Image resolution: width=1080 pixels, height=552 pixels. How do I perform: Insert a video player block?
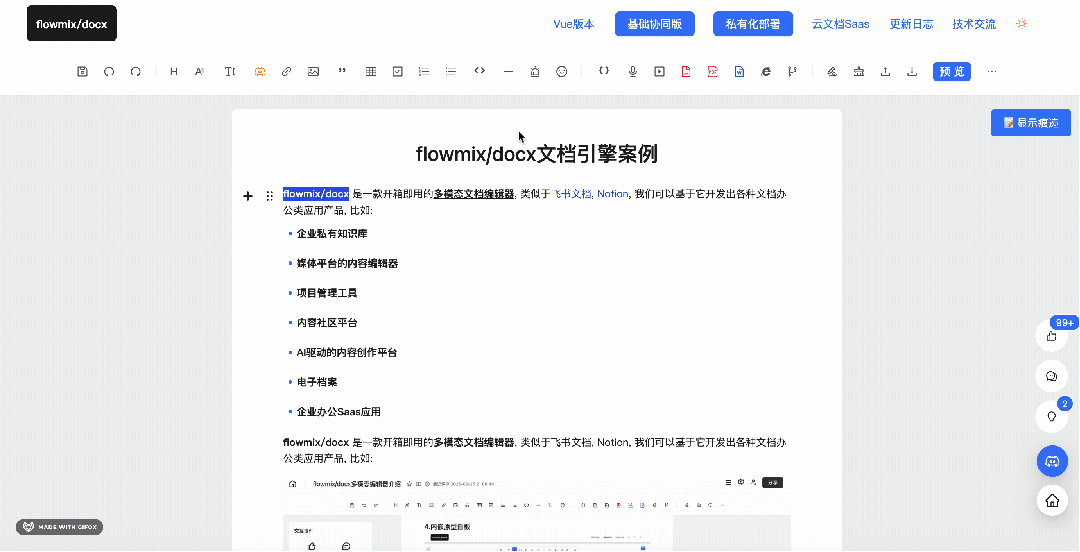pyautogui.click(x=659, y=71)
